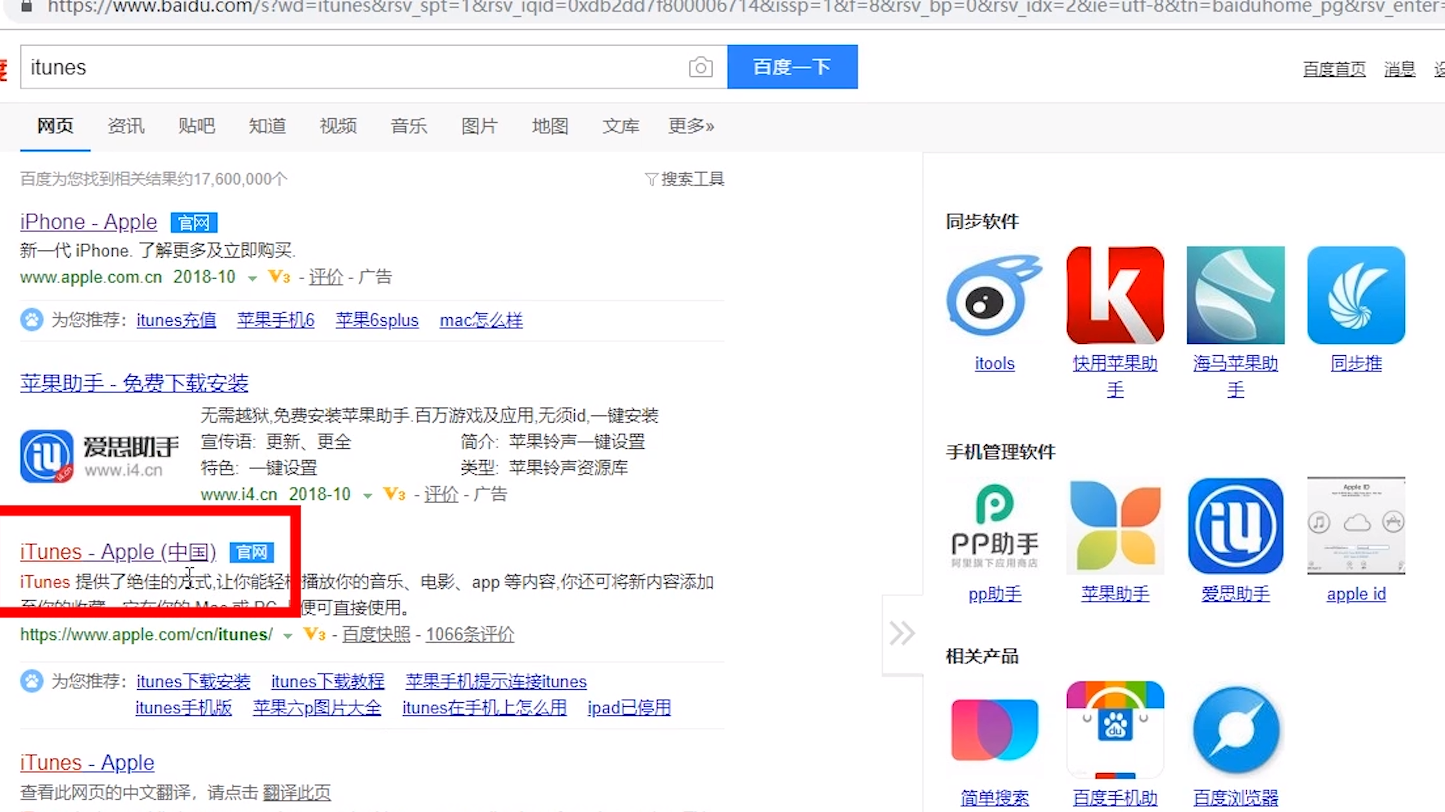This screenshot has width=1445, height=812.
Task: Open the 苹果助手 colorful petals icon
Action: click(1115, 526)
